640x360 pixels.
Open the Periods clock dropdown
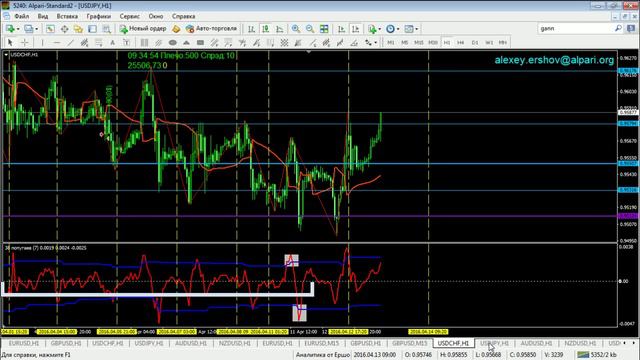392,29
